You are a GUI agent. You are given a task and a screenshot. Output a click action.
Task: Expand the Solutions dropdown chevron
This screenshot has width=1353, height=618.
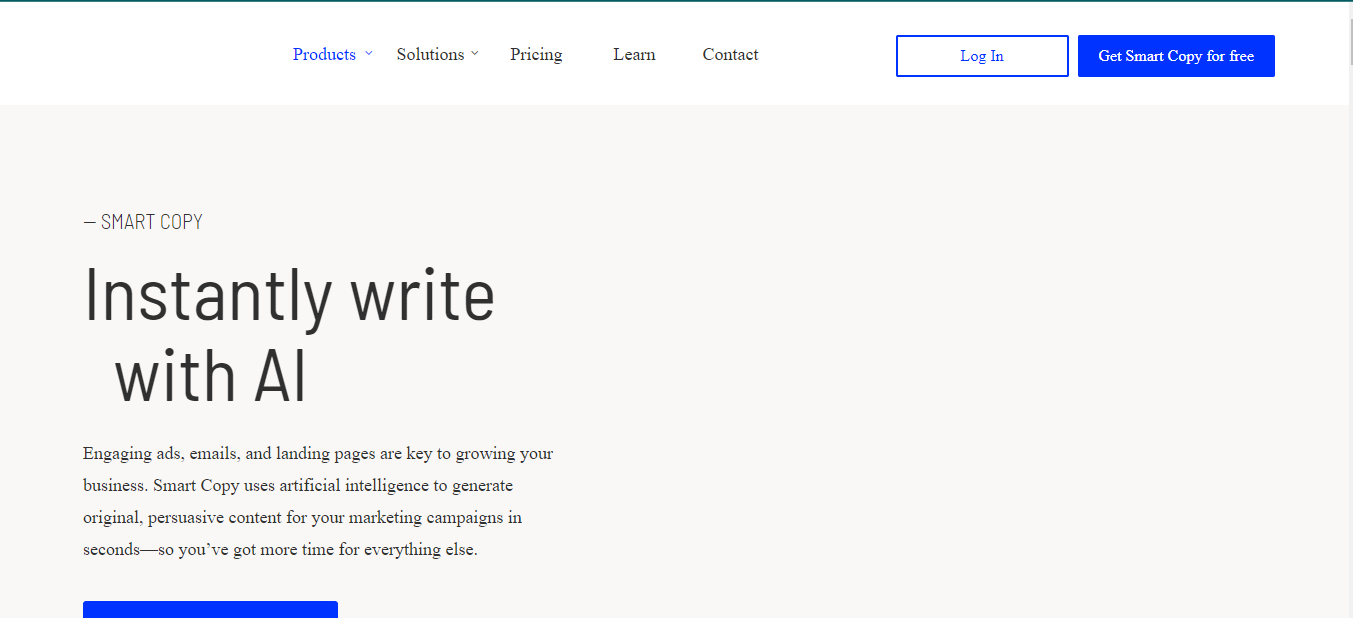tap(475, 53)
